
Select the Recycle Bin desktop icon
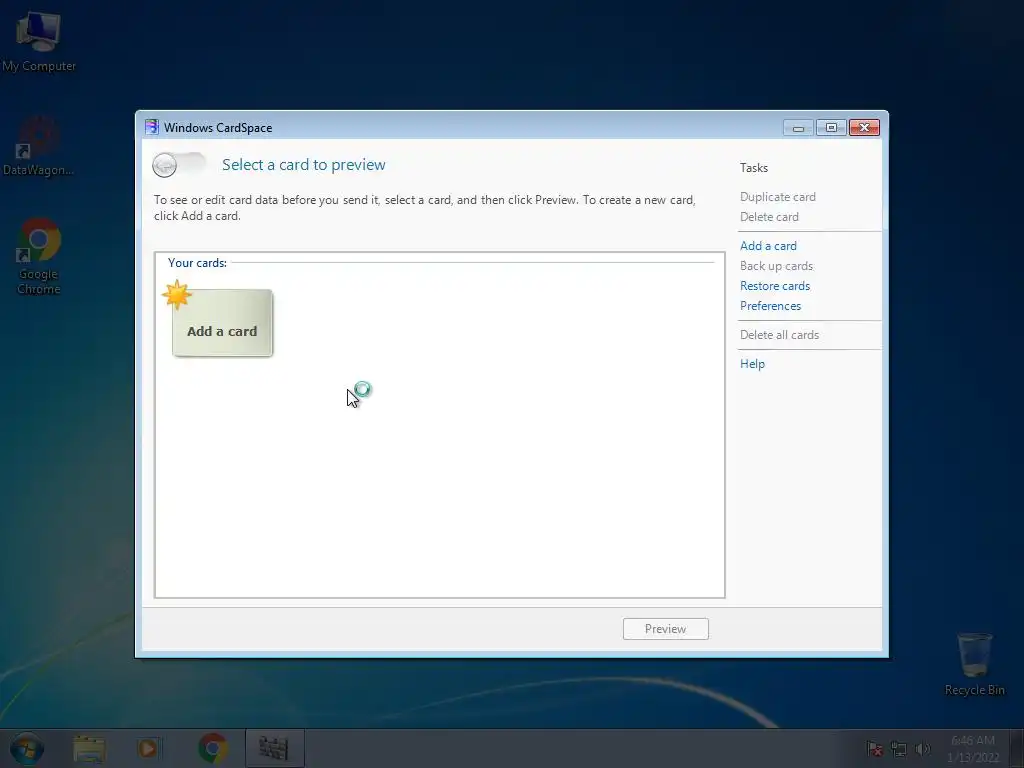click(974, 664)
